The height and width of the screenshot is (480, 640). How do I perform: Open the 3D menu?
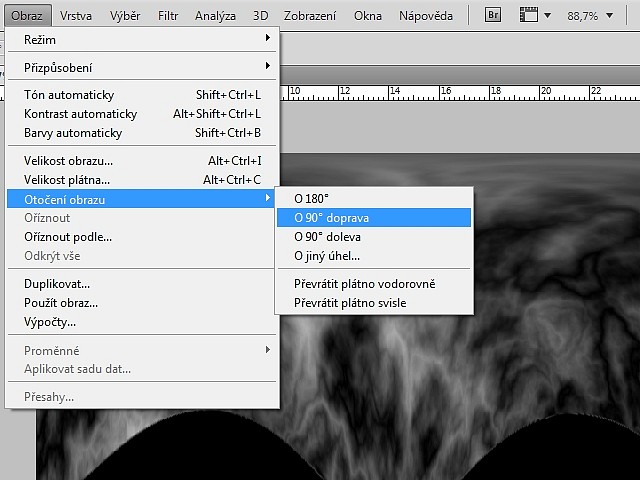[260, 16]
